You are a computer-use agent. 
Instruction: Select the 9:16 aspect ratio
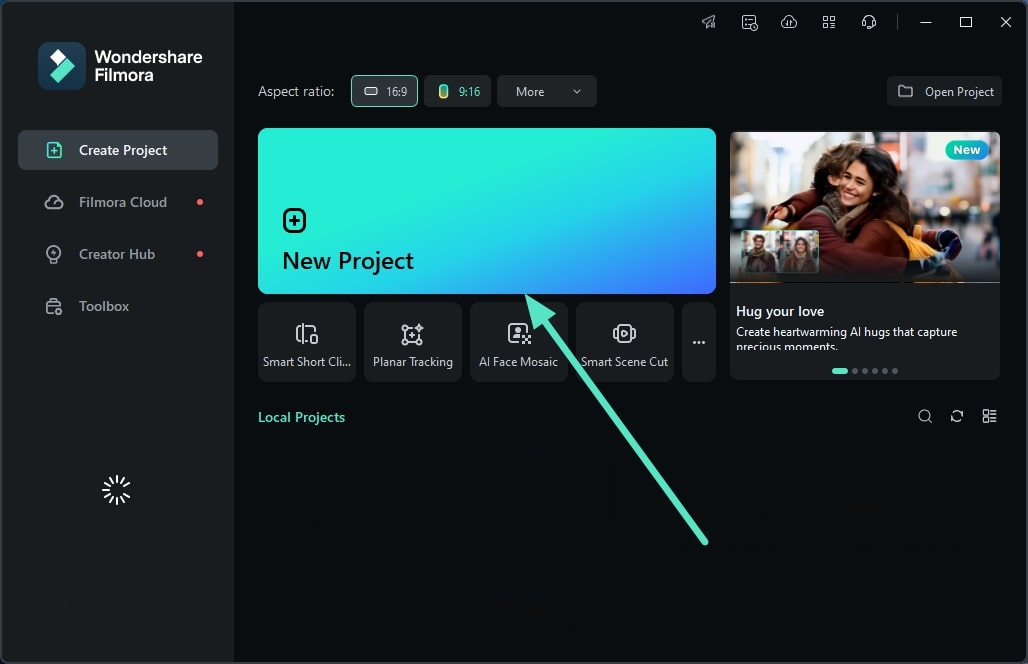pyautogui.click(x=458, y=91)
